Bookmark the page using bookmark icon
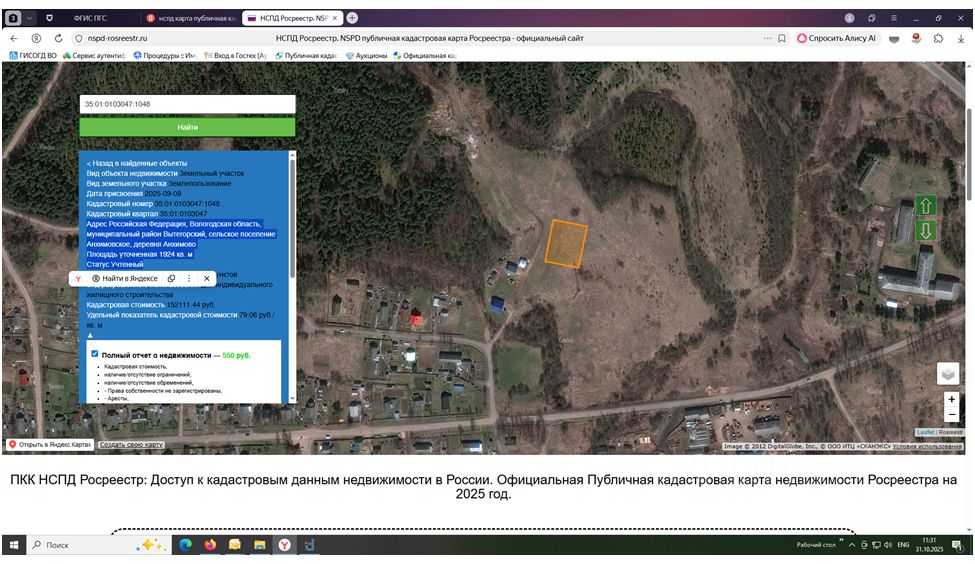This screenshot has width=975, height=564. point(782,38)
